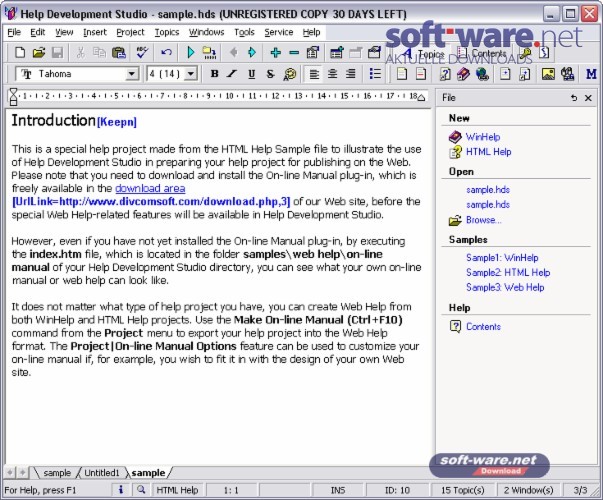Click the Copy toolbar icon

point(99,52)
